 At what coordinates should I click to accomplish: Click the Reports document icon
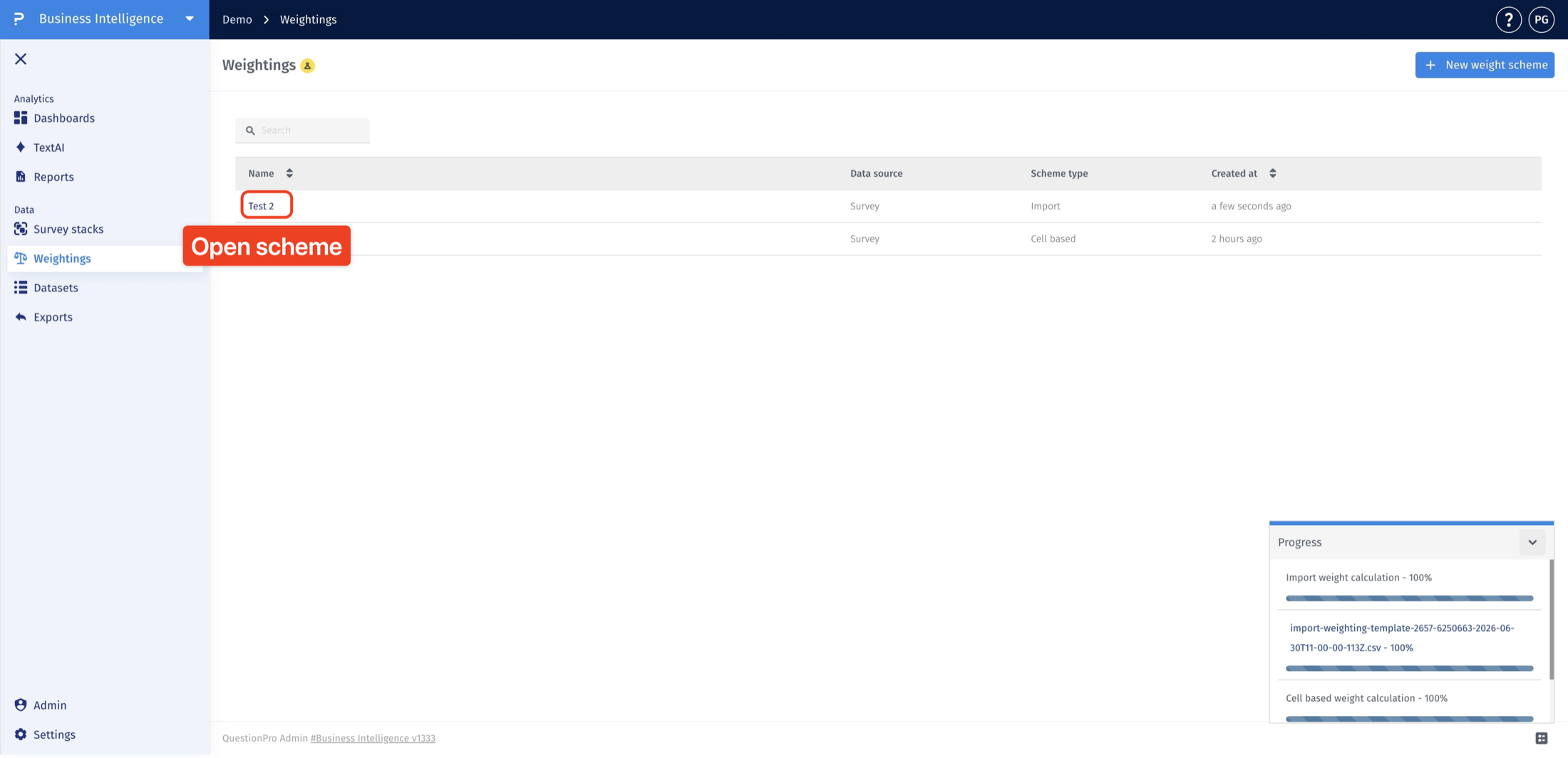(x=21, y=177)
